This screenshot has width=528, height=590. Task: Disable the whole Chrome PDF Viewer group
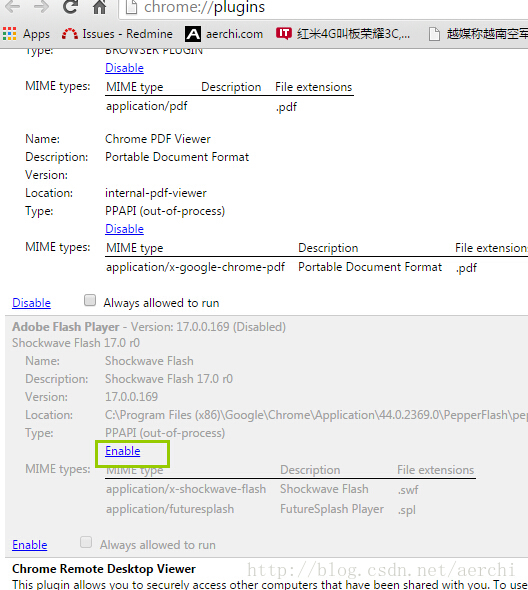coord(31,303)
